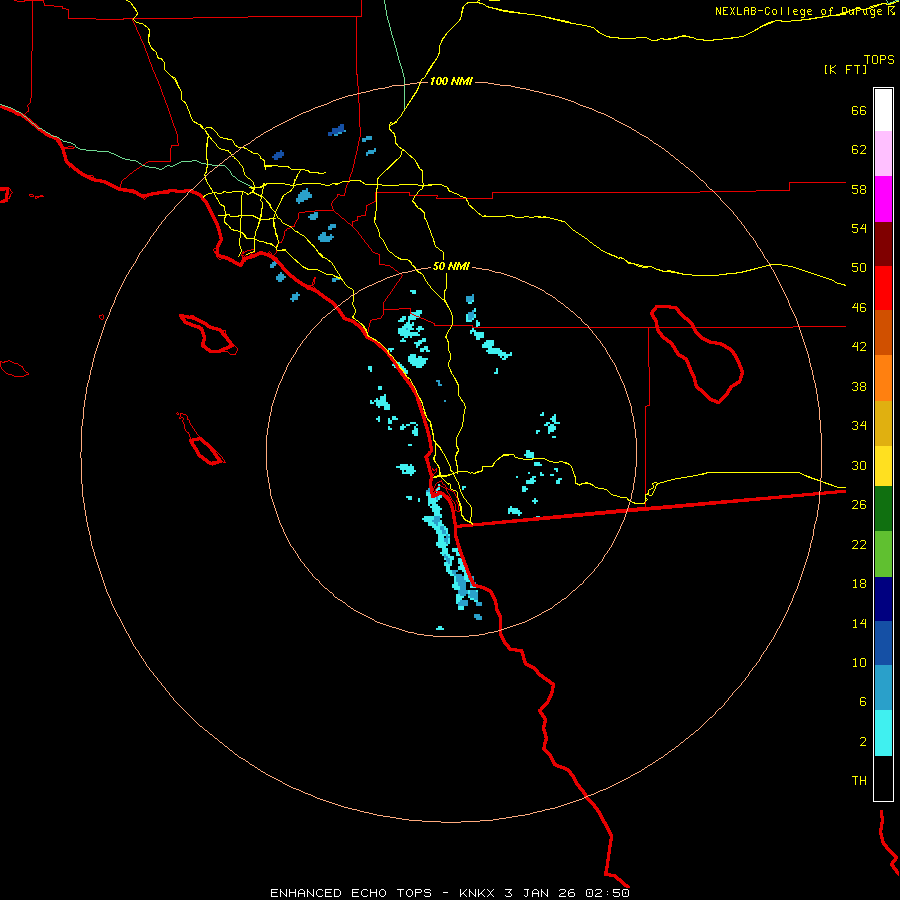
Task: Click the legend scale value 26
Action: tap(859, 505)
